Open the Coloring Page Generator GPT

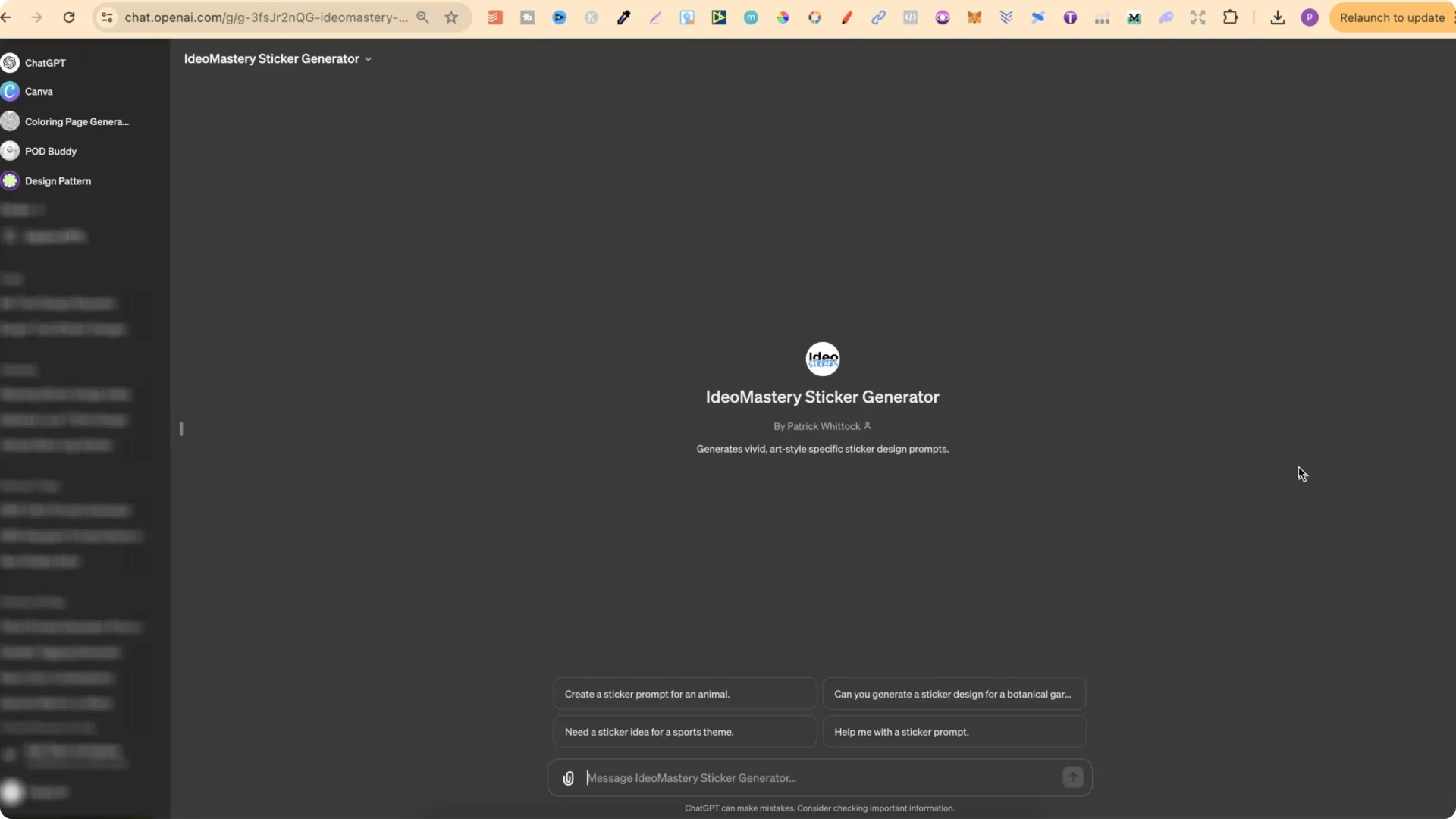click(75, 121)
